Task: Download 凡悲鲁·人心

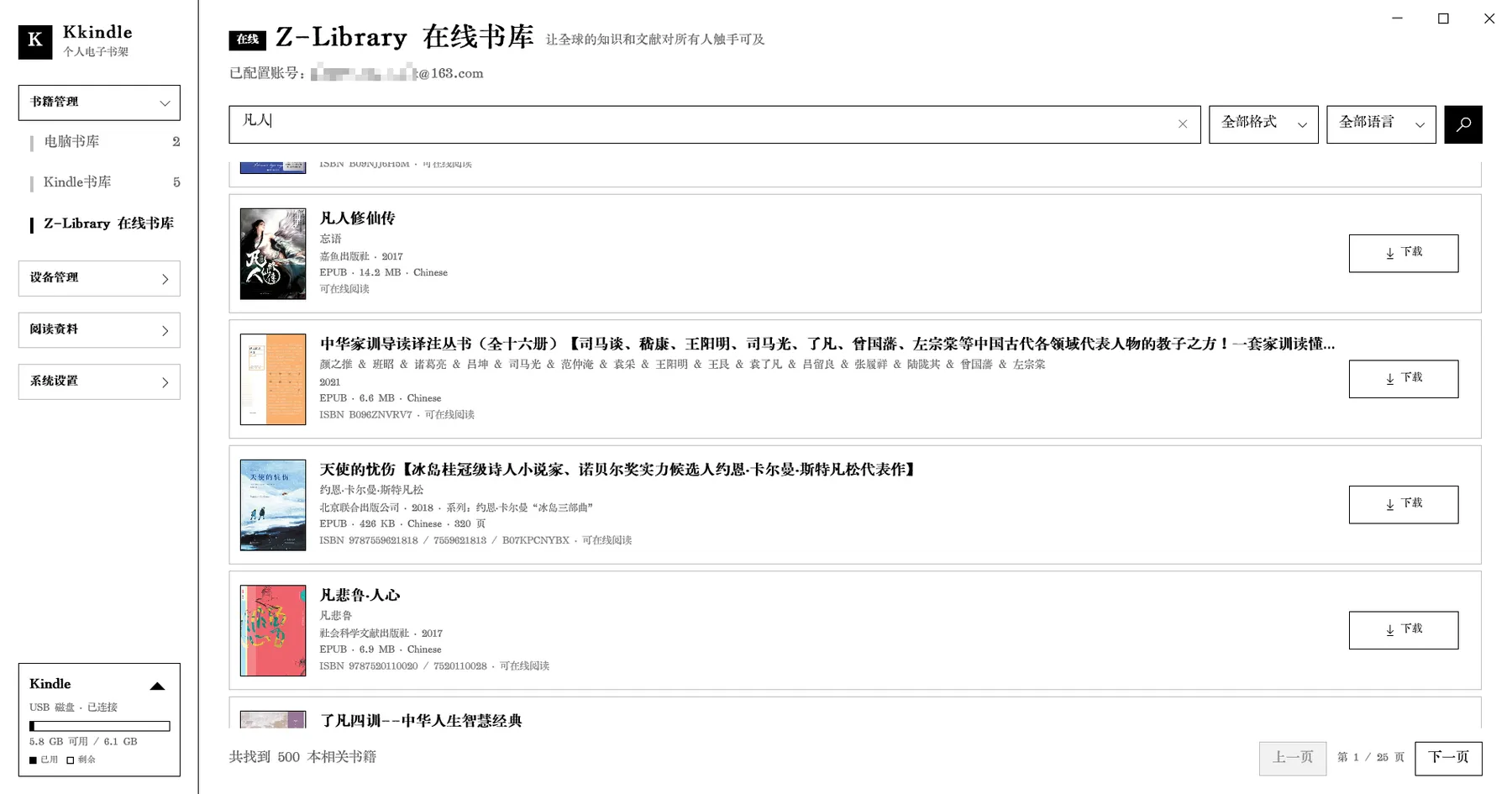Action: [1404, 630]
